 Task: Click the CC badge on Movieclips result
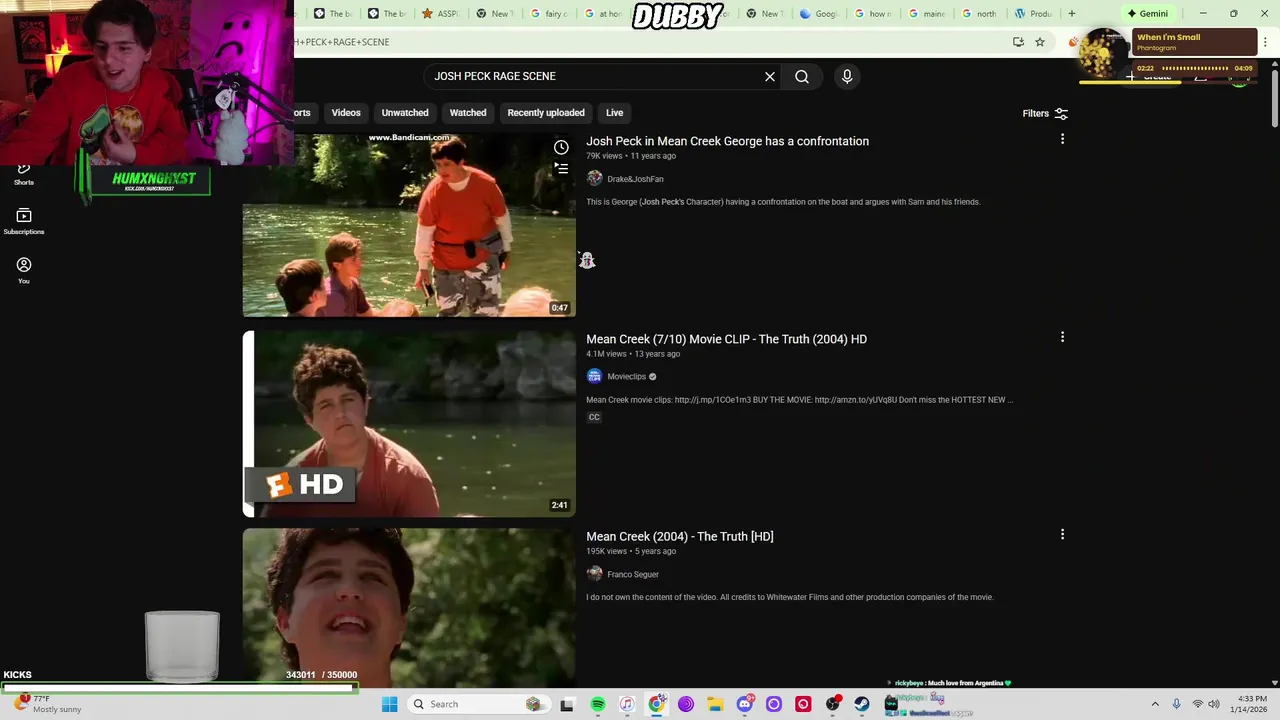pyautogui.click(x=594, y=417)
